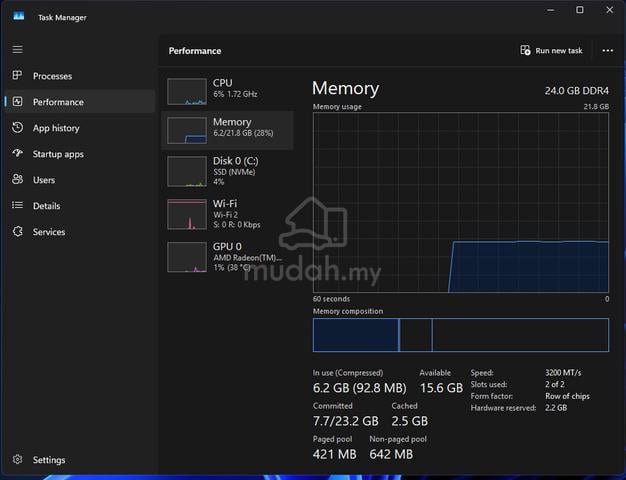The height and width of the screenshot is (480, 626).
Task: Click the Settings gear icon
Action: click(17, 460)
